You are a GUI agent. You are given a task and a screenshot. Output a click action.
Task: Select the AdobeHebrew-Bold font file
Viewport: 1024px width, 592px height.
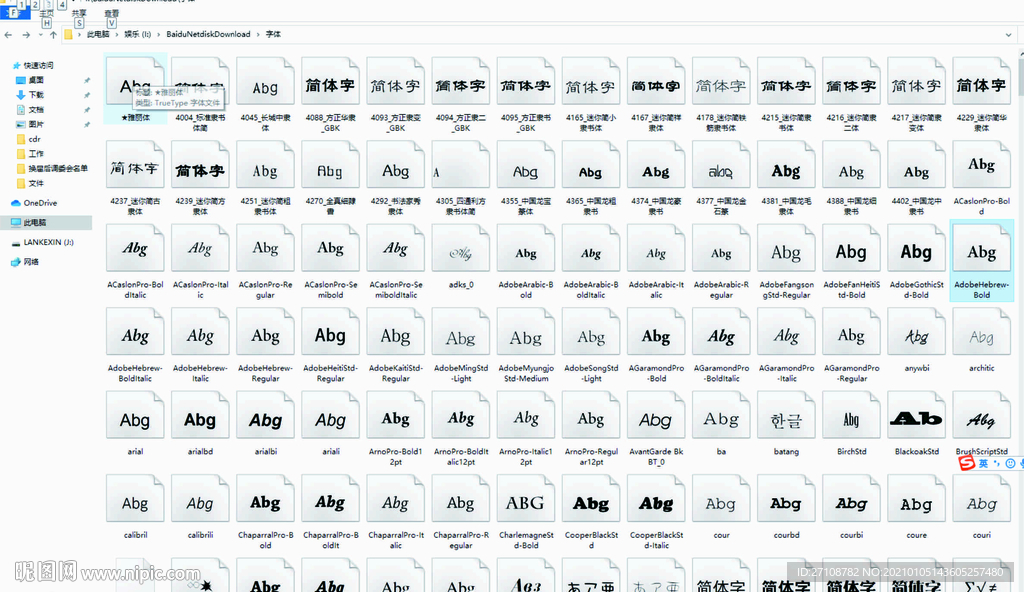pyautogui.click(x=982, y=260)
